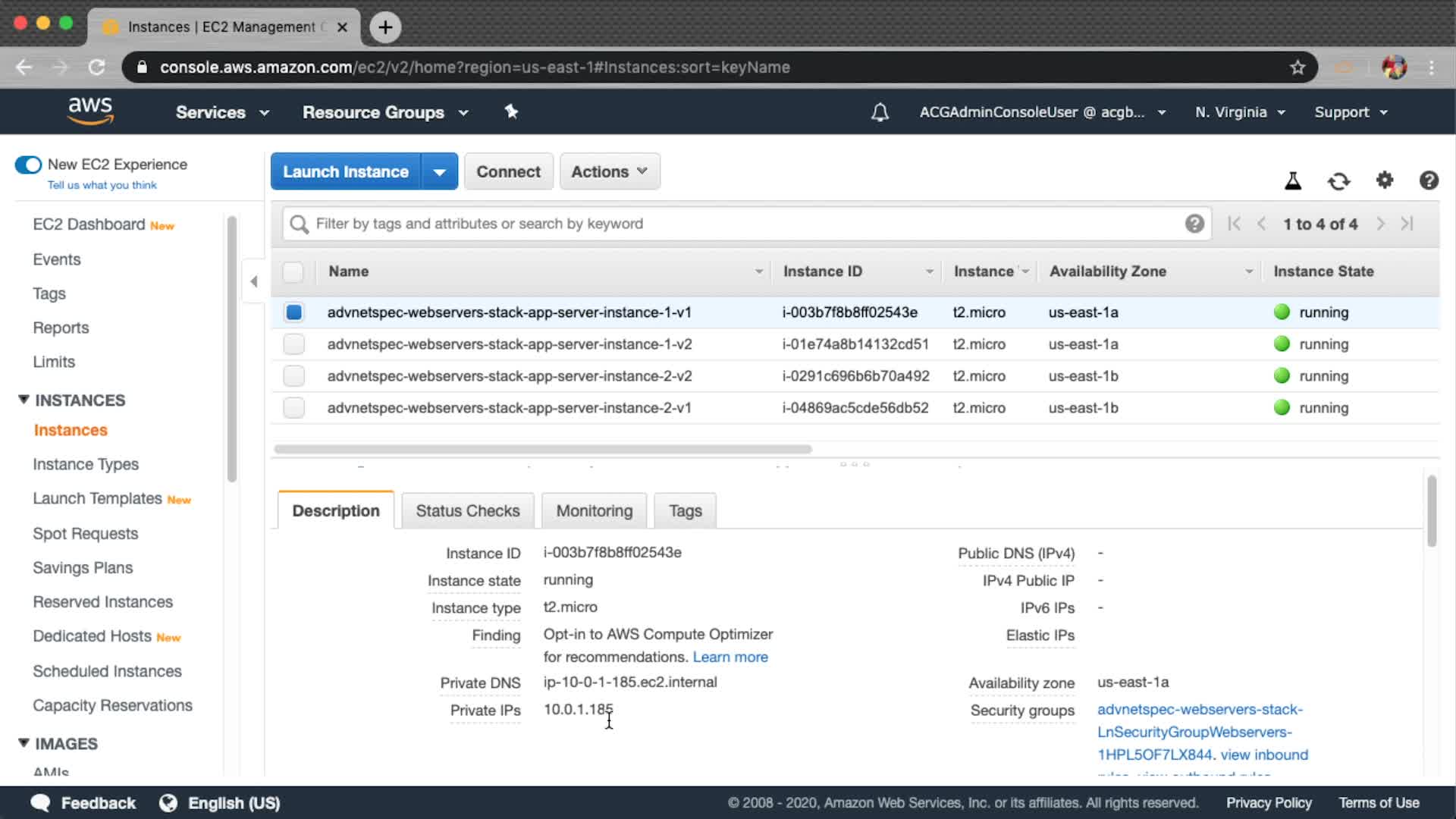The image size is (1456, 819).
Task: Open the Actions dropdown
Action: [609, 172]
